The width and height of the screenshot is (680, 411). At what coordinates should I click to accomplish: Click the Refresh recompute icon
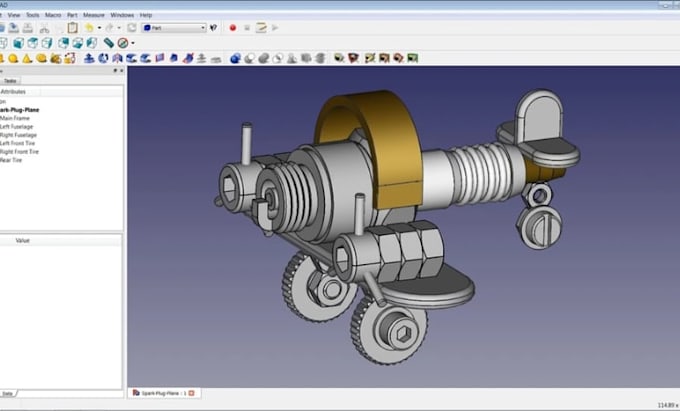tap(131, 28)
